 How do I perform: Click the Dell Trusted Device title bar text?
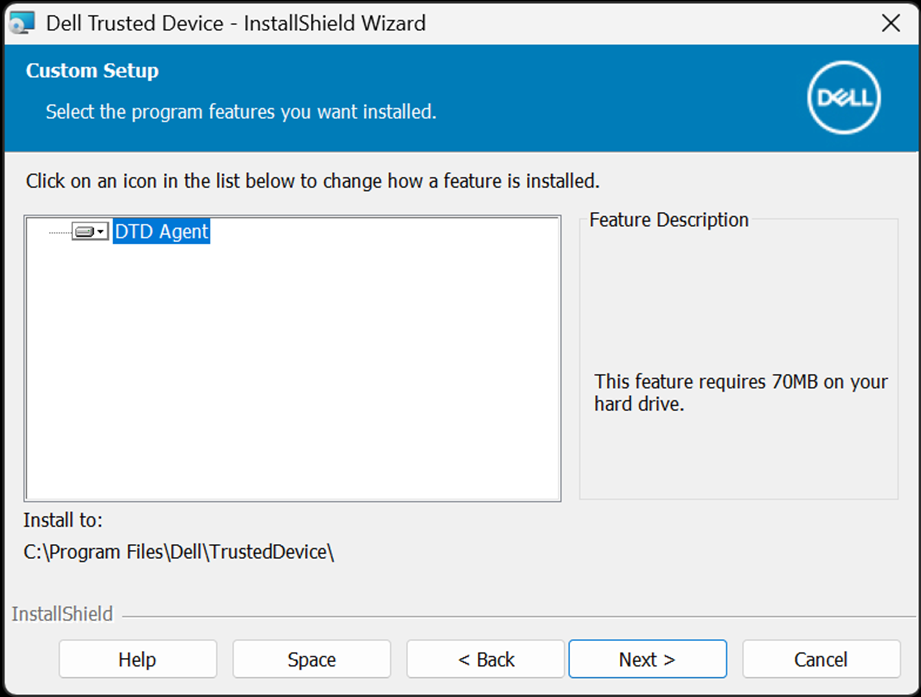[236, 23]
